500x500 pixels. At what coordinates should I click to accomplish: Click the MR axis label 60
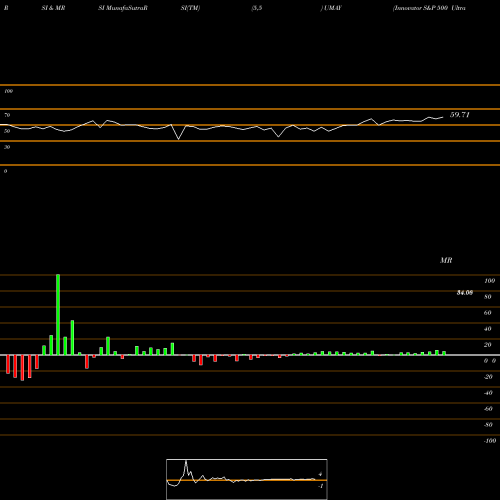click(x=488, y=313)
